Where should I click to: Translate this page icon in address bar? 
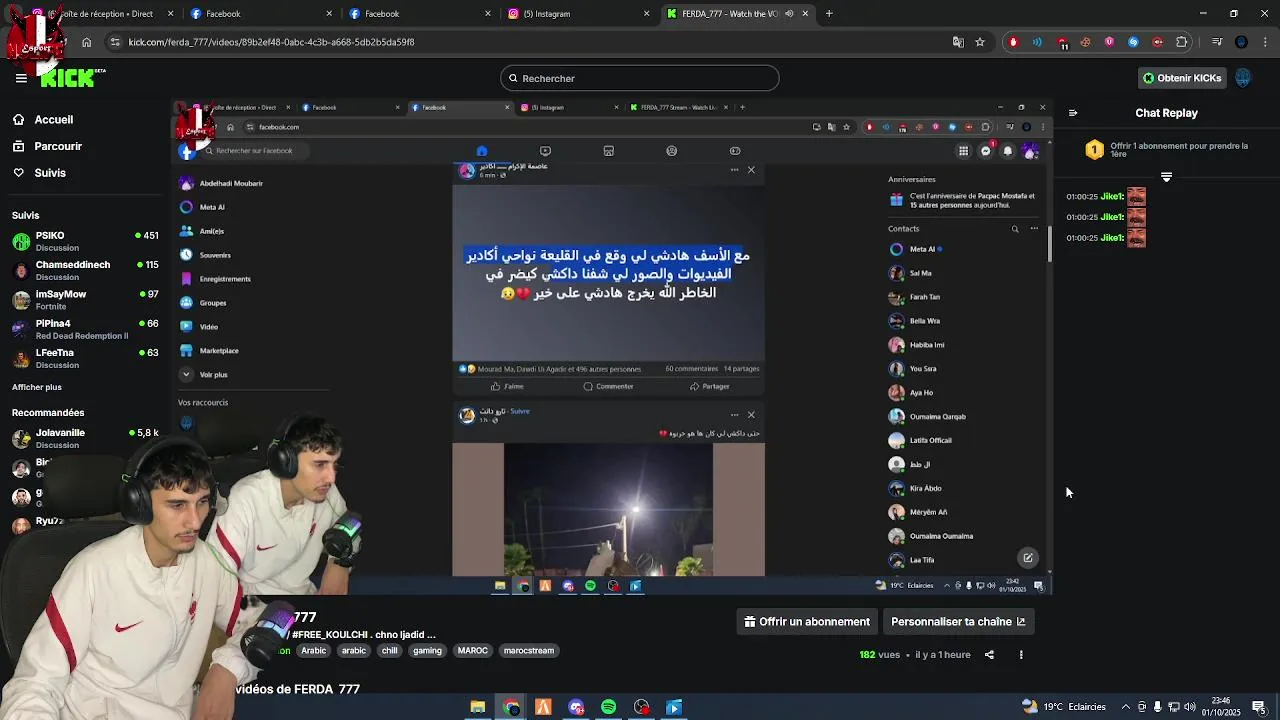pos(958,42)
